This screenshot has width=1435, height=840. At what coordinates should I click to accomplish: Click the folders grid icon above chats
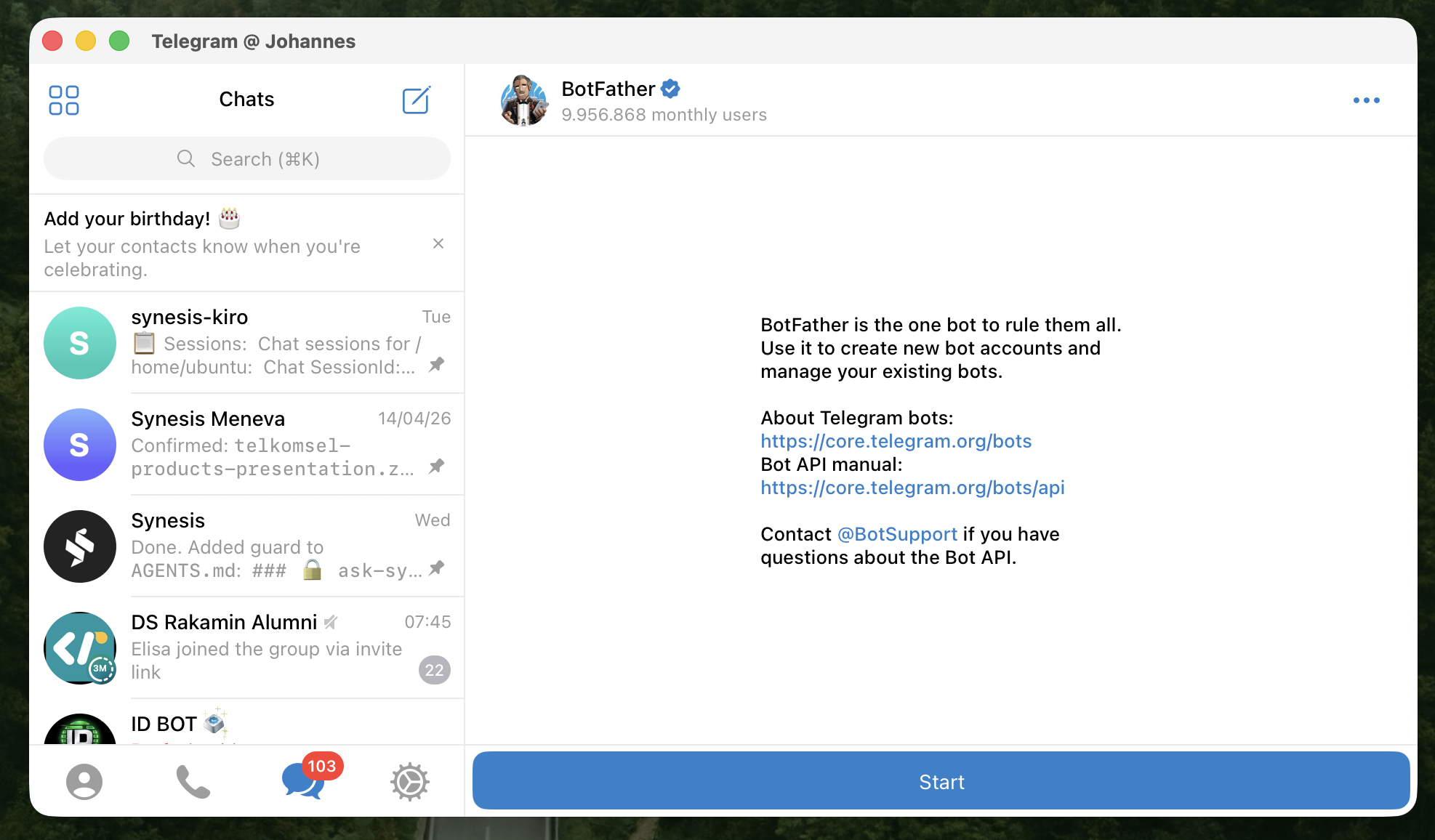64,100
